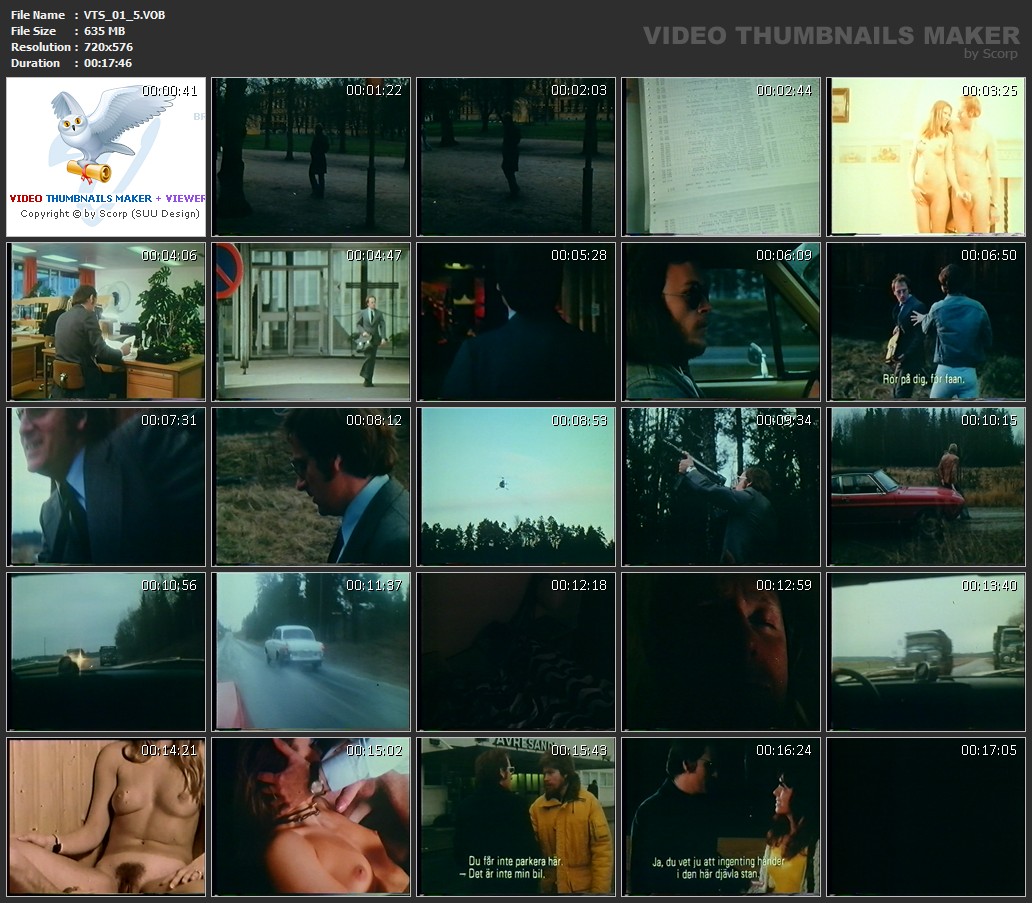The width and height of the screenshot is (1032, 903).
Task: Click the Duration 00:17:46 text
Action: point(107,63)
